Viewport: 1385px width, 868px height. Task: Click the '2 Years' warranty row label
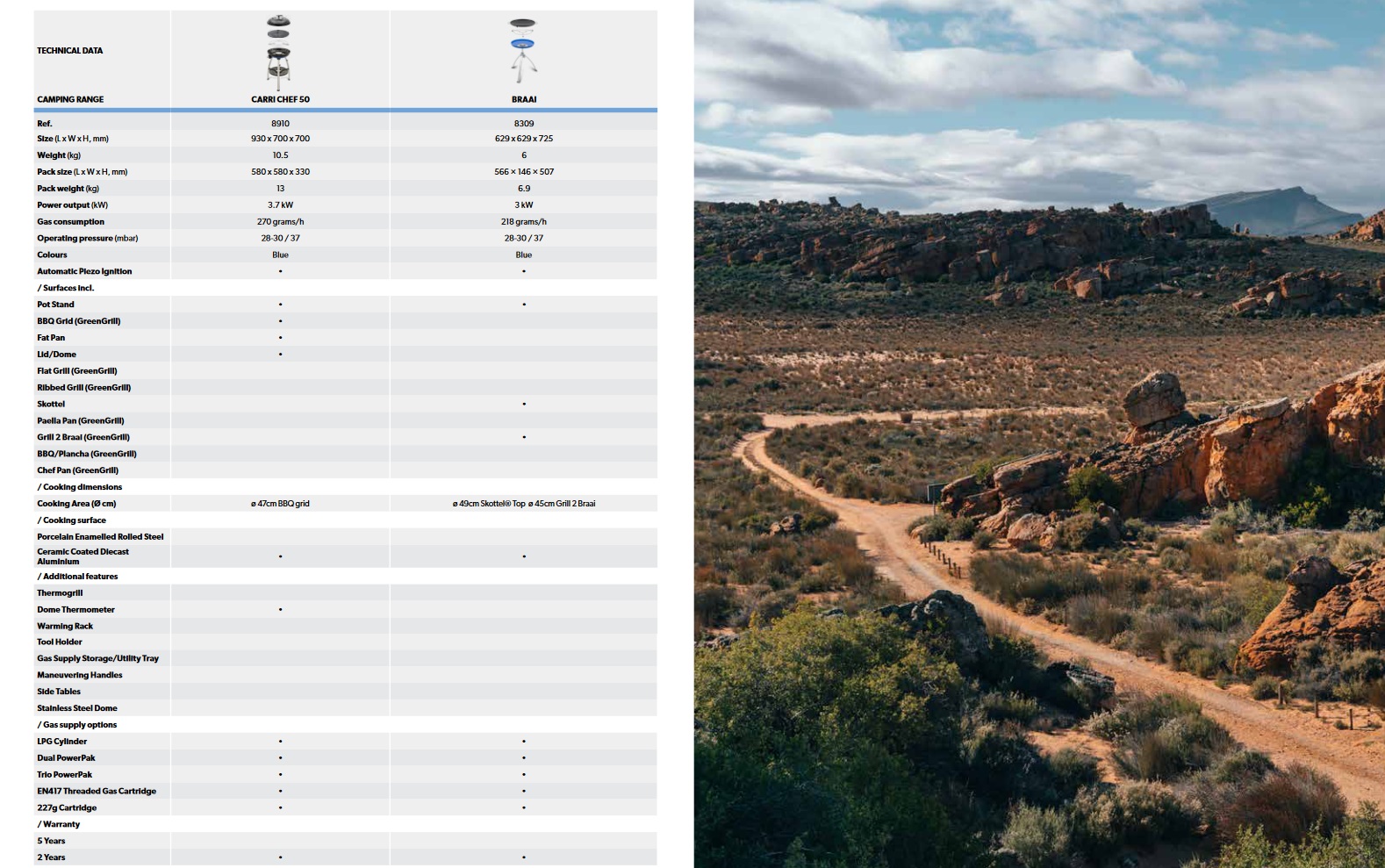[51, 858]
